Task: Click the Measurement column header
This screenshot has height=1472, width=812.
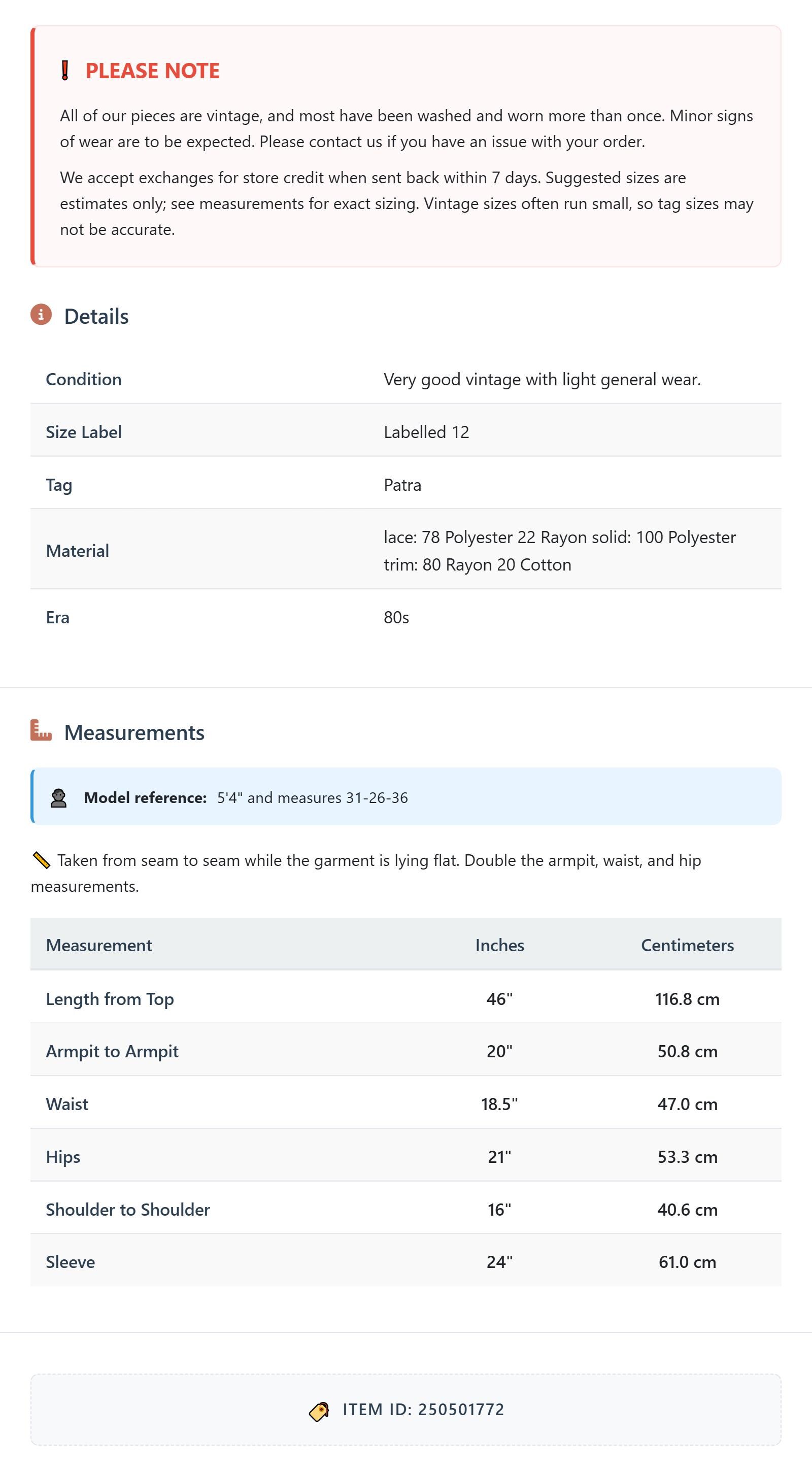Action: tap(99, 945)
